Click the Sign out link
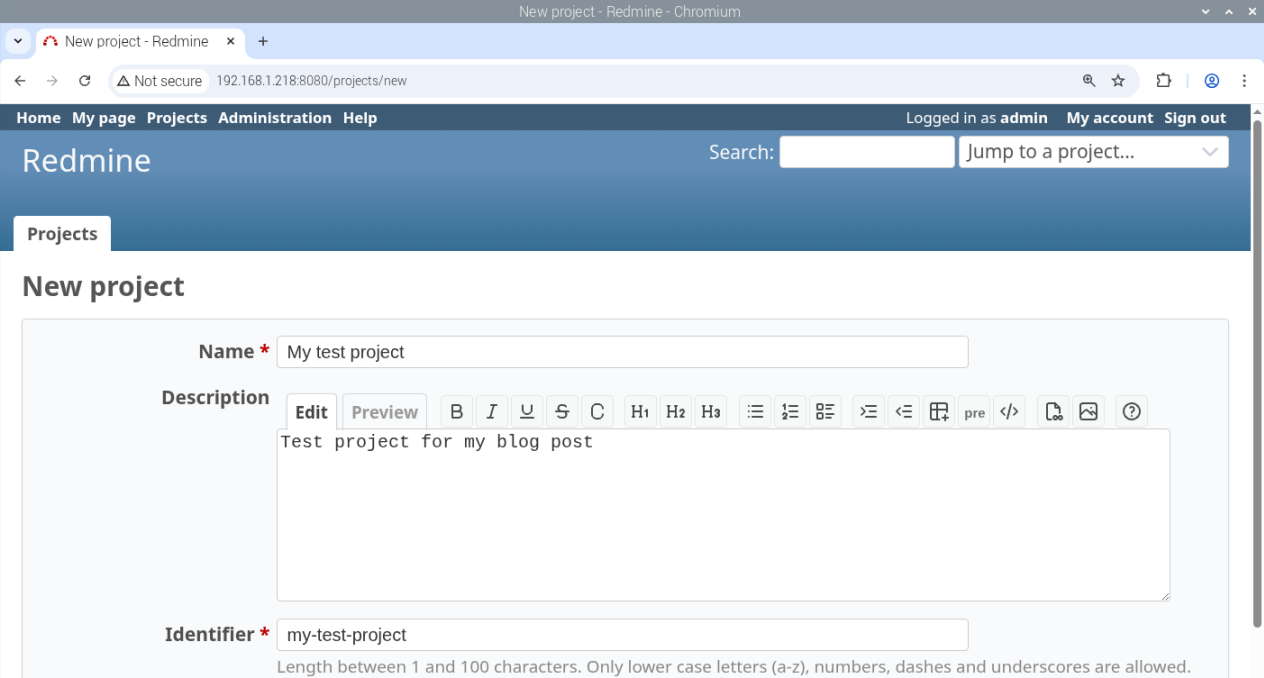Image resolution: width=1264 pixels, height=678 pixels. point(1195,117)
